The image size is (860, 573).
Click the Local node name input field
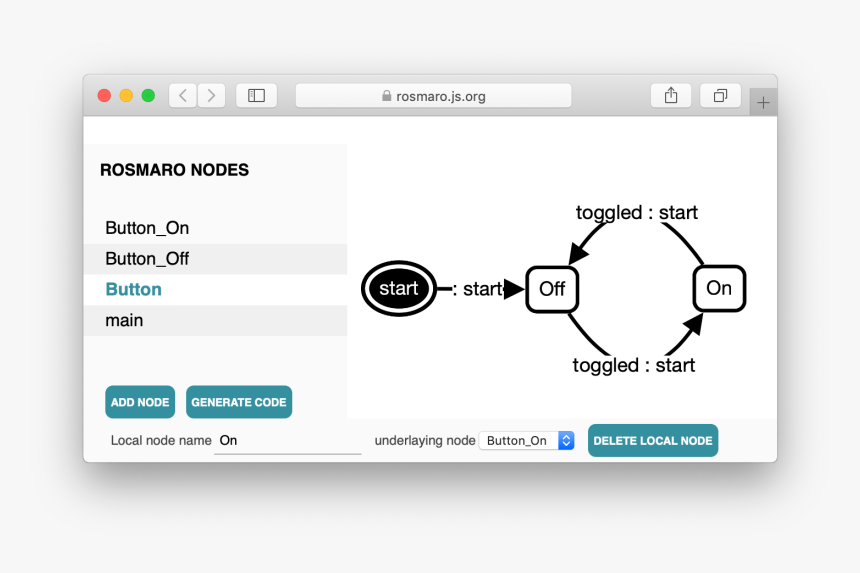(287, 441)
